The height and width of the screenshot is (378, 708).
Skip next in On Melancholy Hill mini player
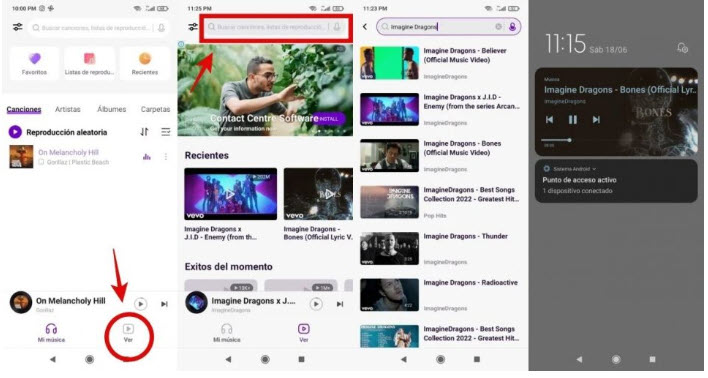click(164, 304)
